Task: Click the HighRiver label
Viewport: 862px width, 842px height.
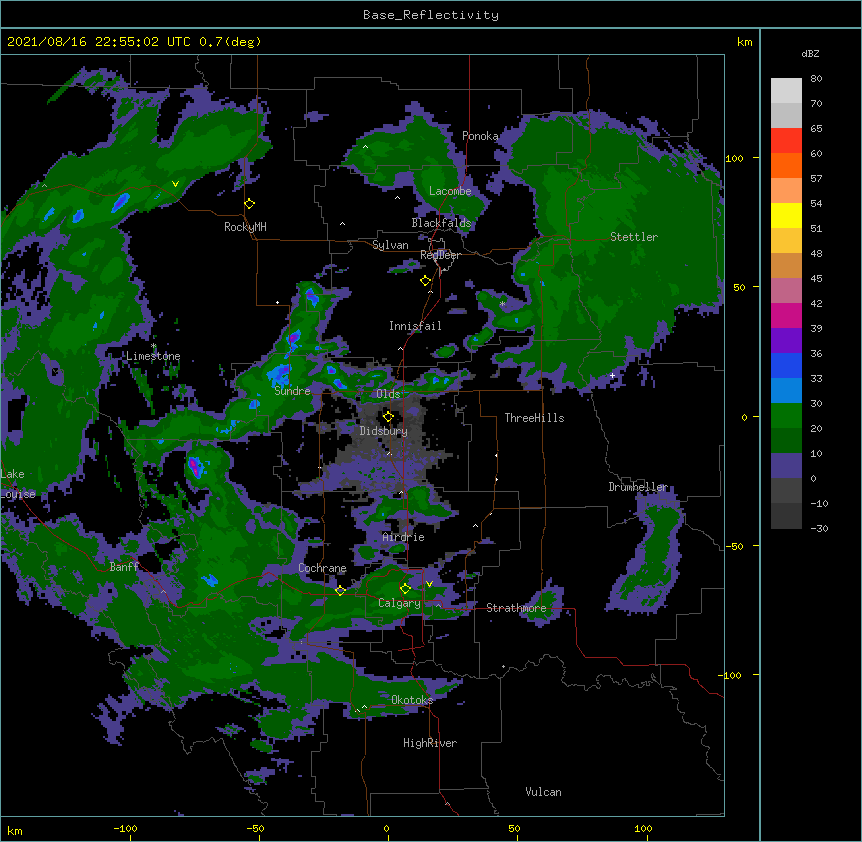Action: coord(430,743)
